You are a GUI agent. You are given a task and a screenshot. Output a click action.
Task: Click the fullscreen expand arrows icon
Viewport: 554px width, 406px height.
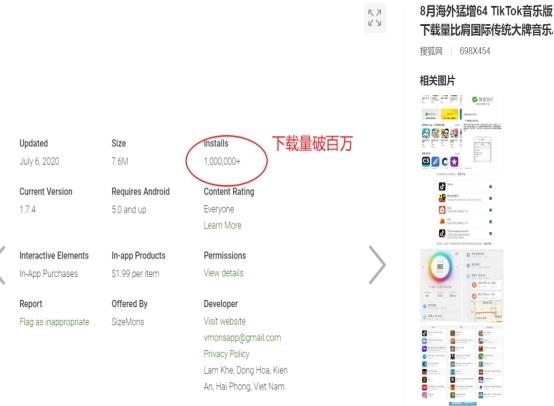click(375, 18)
